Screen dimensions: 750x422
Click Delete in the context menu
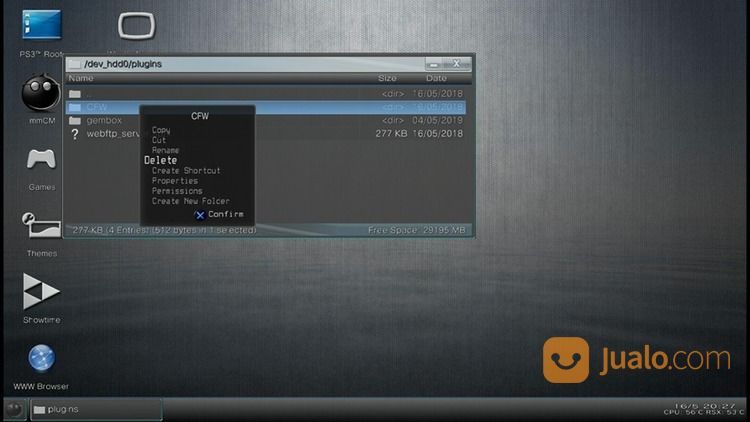click(161, 160)
